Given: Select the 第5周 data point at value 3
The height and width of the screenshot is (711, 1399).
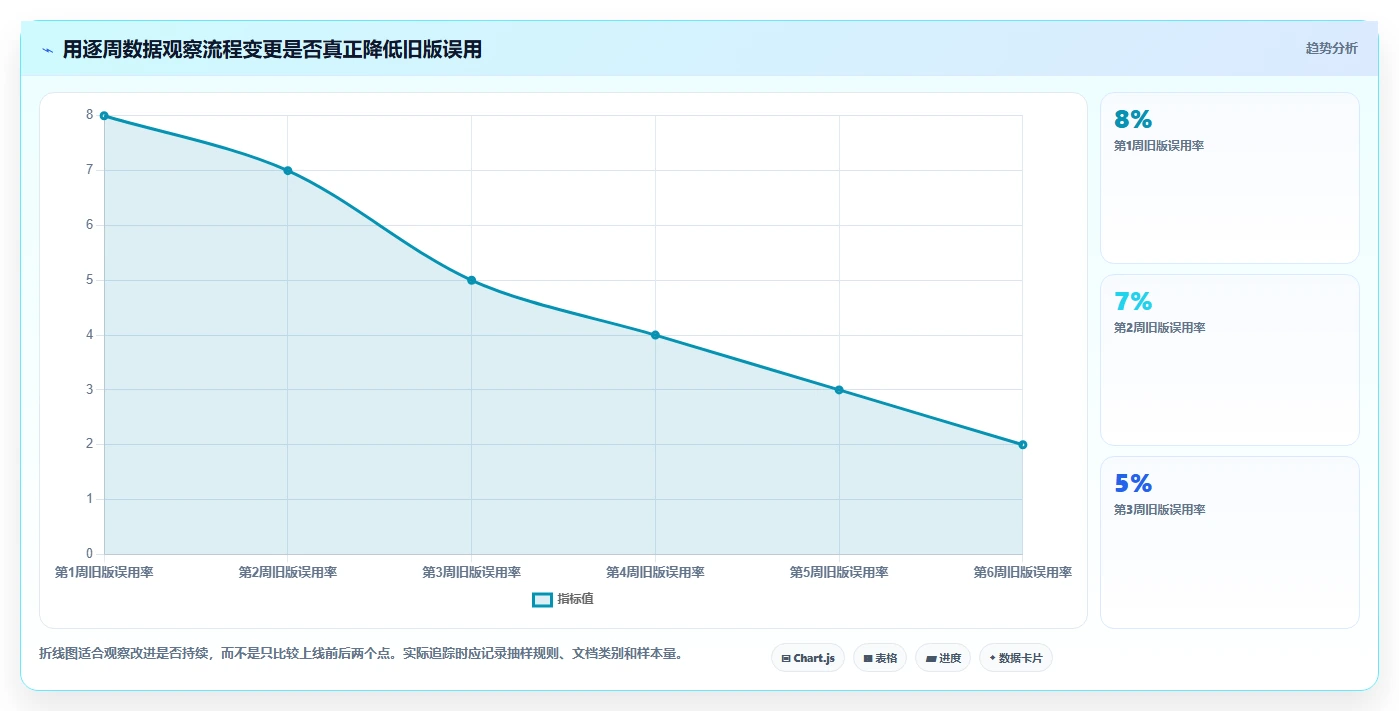Looking at the screenshot, I should point(839,390).
